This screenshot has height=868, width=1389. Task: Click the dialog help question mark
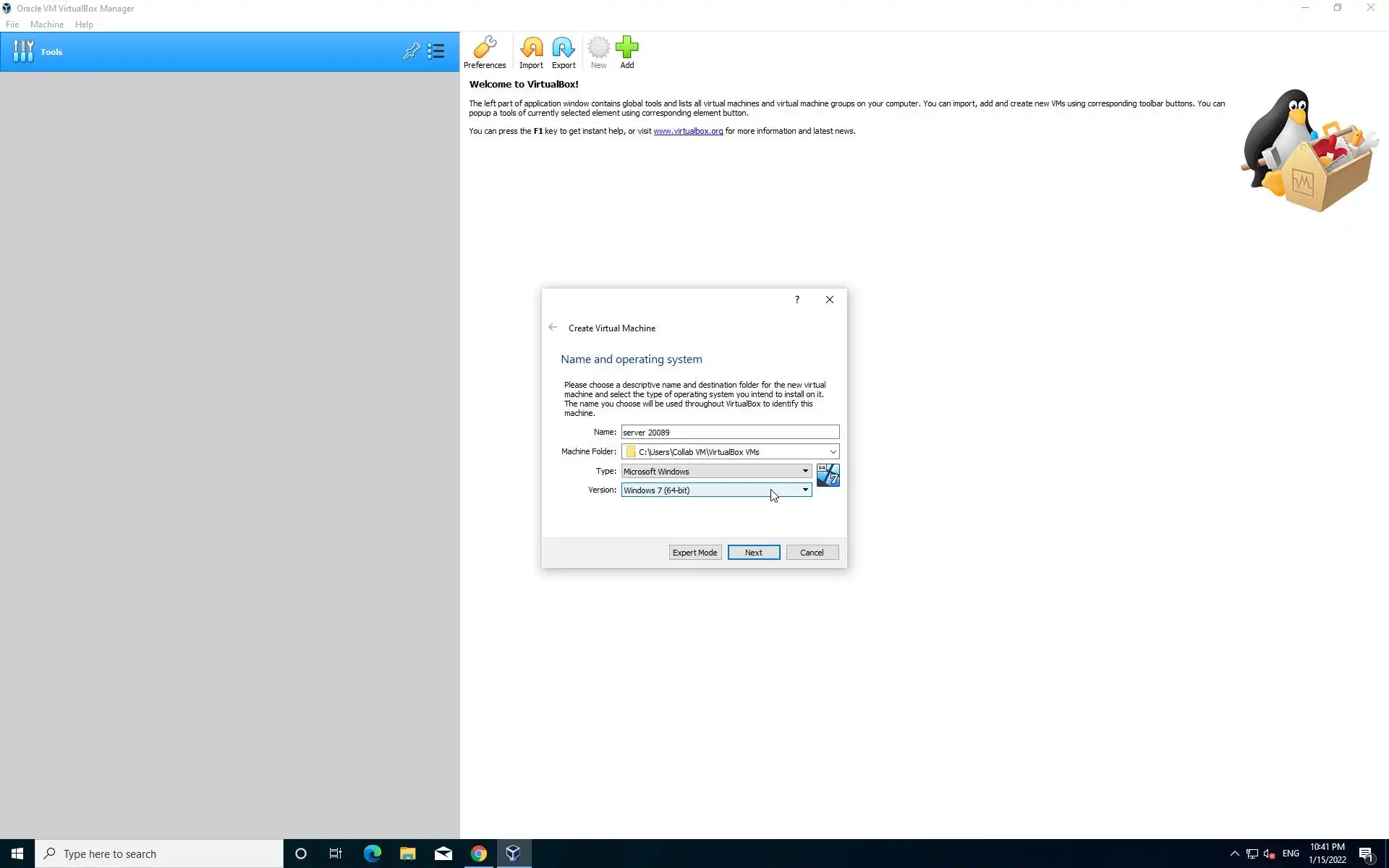(x=797, y=299)
